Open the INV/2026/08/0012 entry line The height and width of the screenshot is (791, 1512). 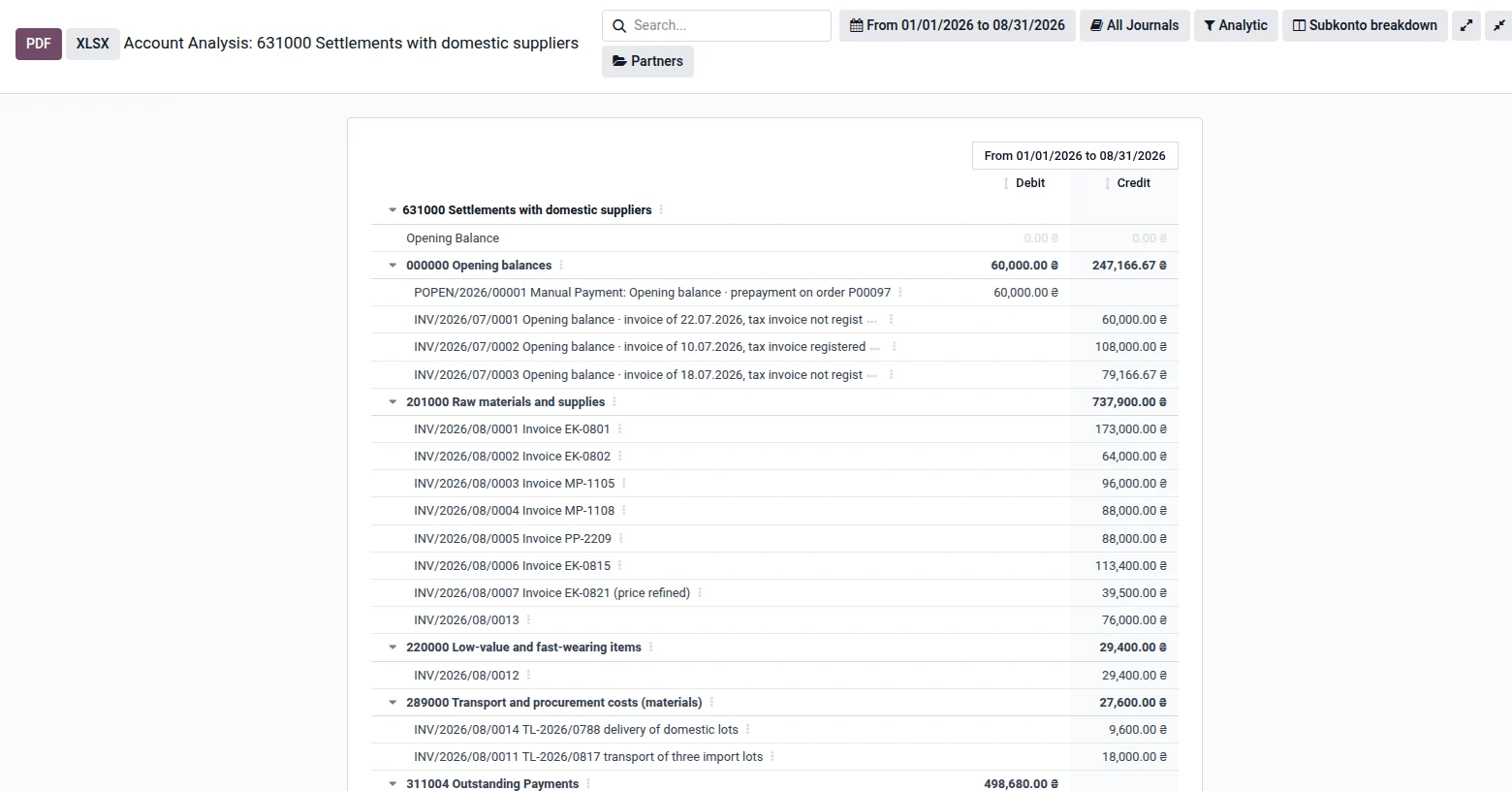(466, 676)
